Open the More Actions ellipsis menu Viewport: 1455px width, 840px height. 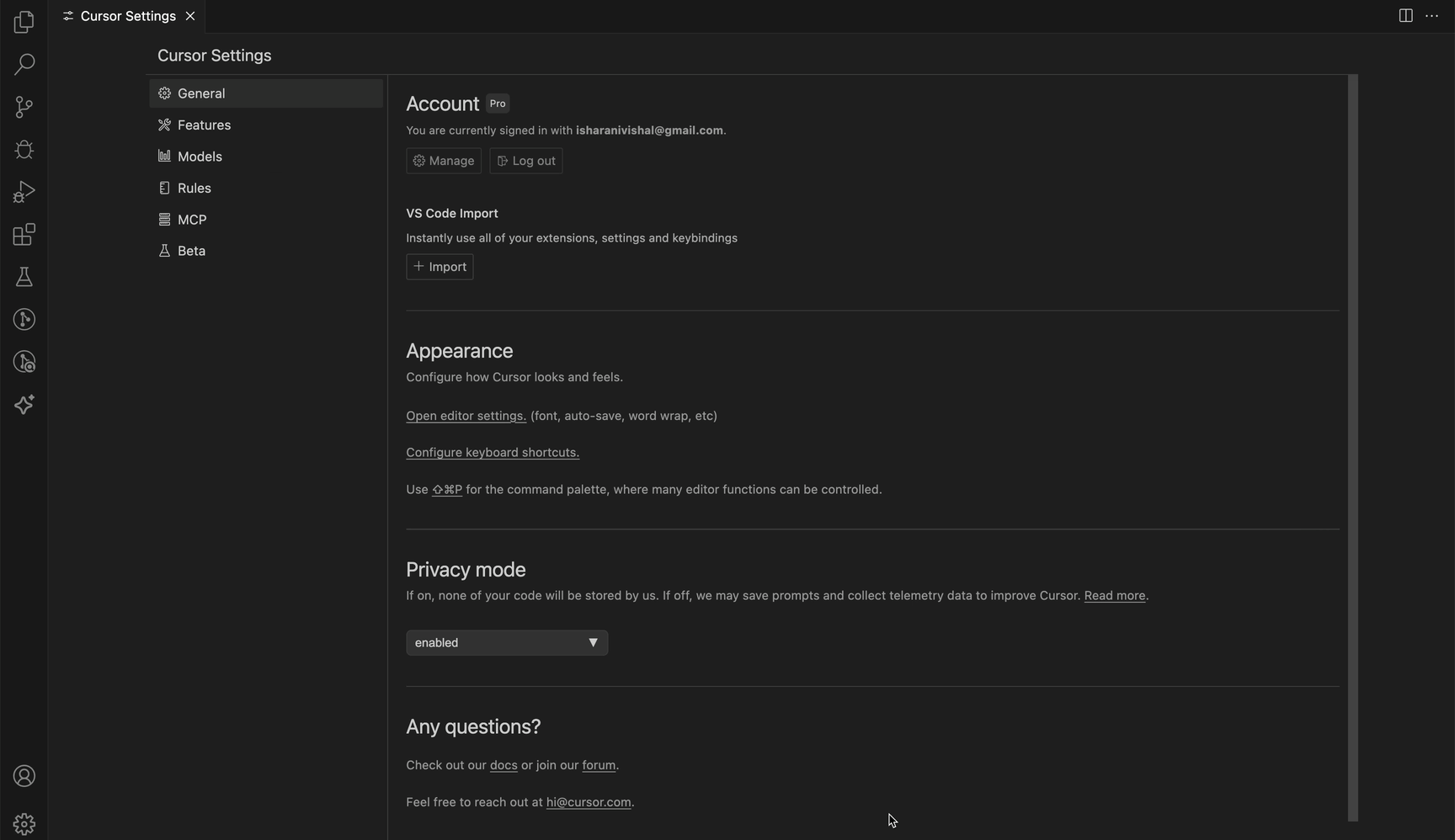pyautogui.click(x=1431, y=16)
